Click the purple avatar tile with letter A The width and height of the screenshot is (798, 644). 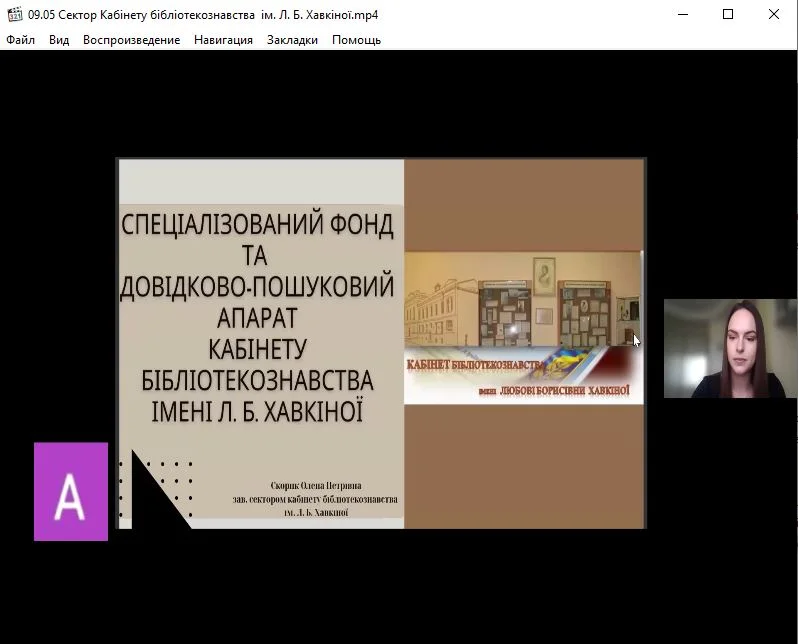click(x=71, y=491)
